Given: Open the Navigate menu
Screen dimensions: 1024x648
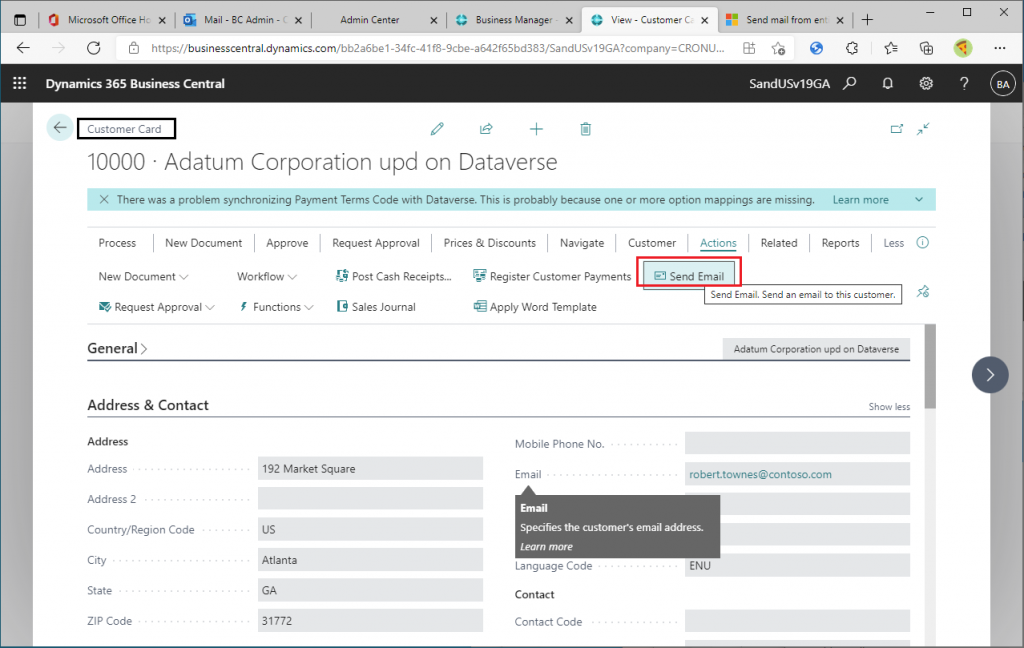Looking at the screenshot, I should [x=582, y=243].
